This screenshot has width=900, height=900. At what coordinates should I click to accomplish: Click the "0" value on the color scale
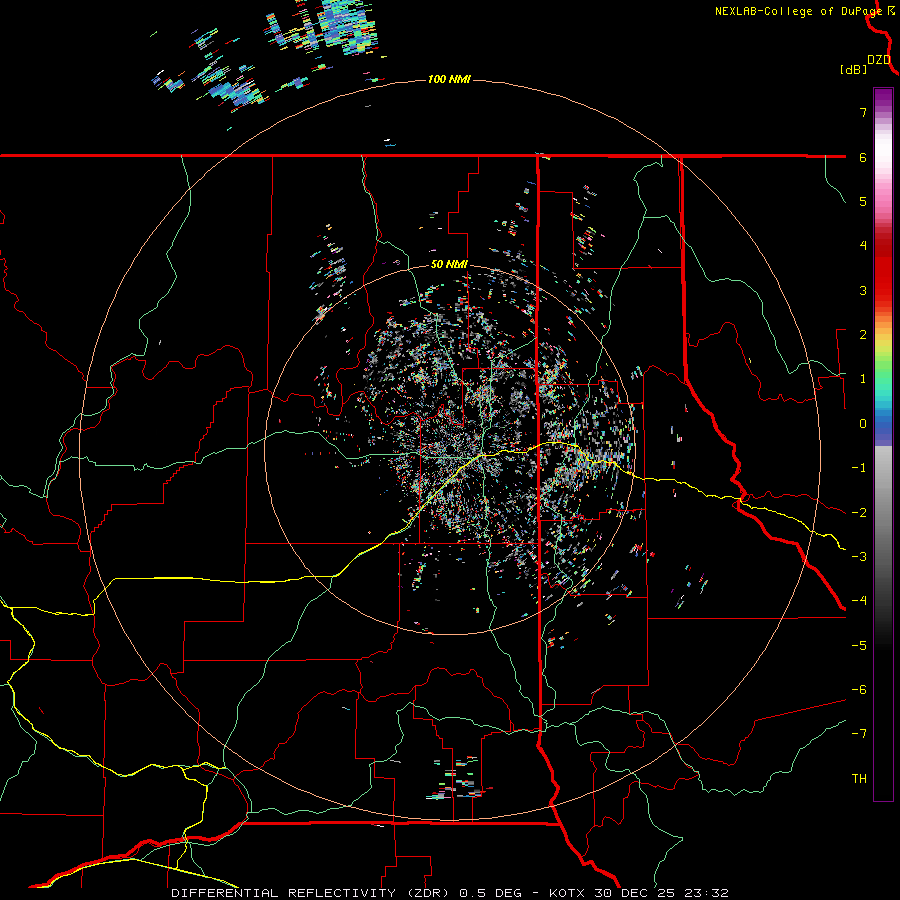863,424
